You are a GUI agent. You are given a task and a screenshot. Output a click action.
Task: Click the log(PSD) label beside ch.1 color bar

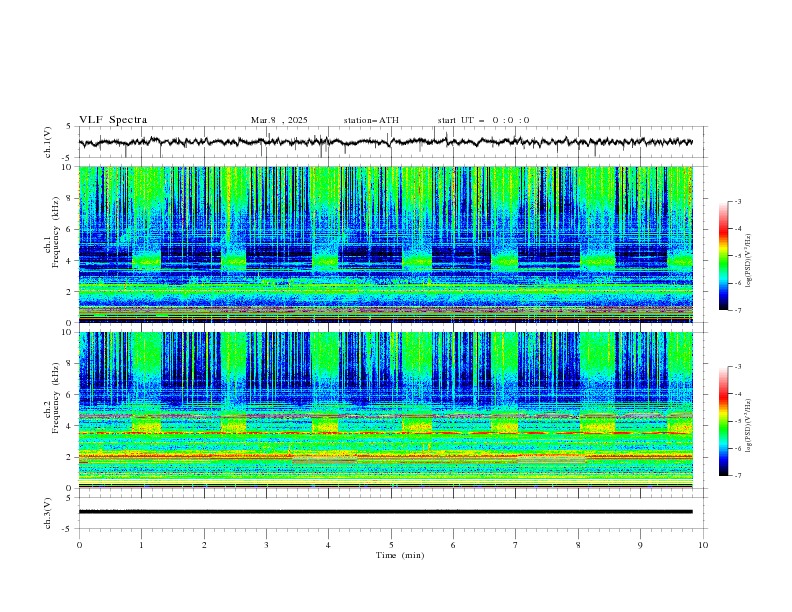(749, 261)
